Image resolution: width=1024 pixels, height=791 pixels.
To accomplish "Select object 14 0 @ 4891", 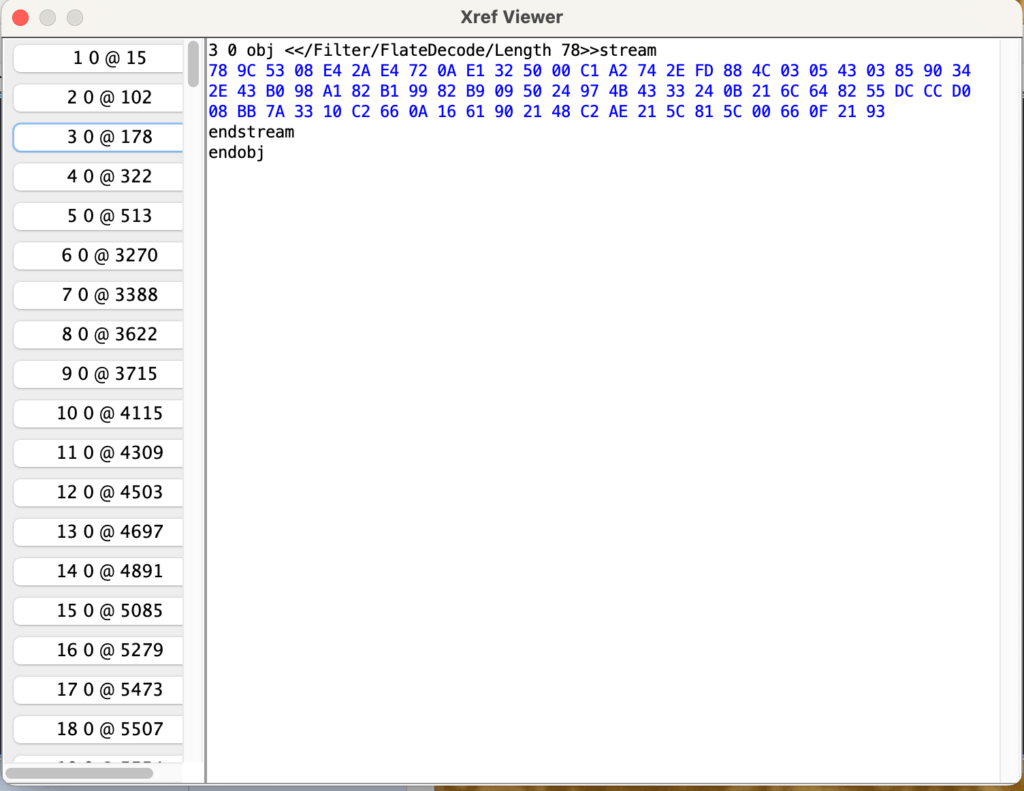I will 97,571.
